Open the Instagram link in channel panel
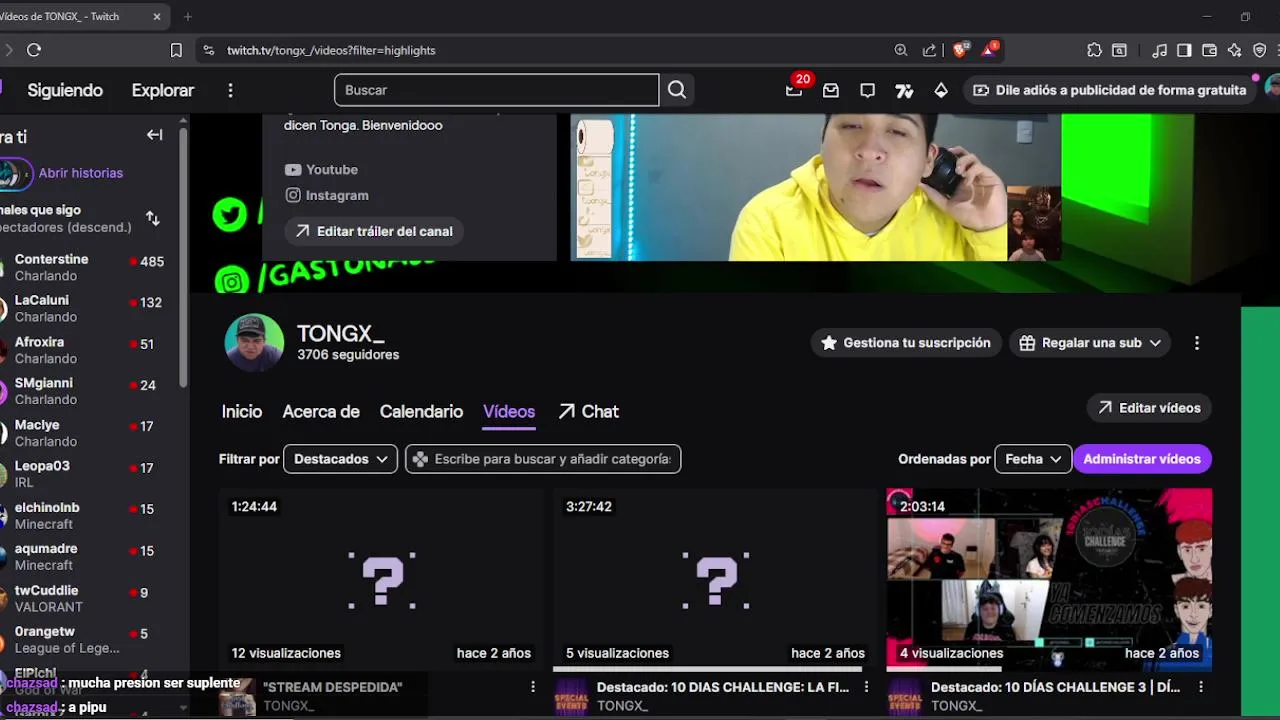The width and height of the screenshot is (1280, 720). pos(327,195)
